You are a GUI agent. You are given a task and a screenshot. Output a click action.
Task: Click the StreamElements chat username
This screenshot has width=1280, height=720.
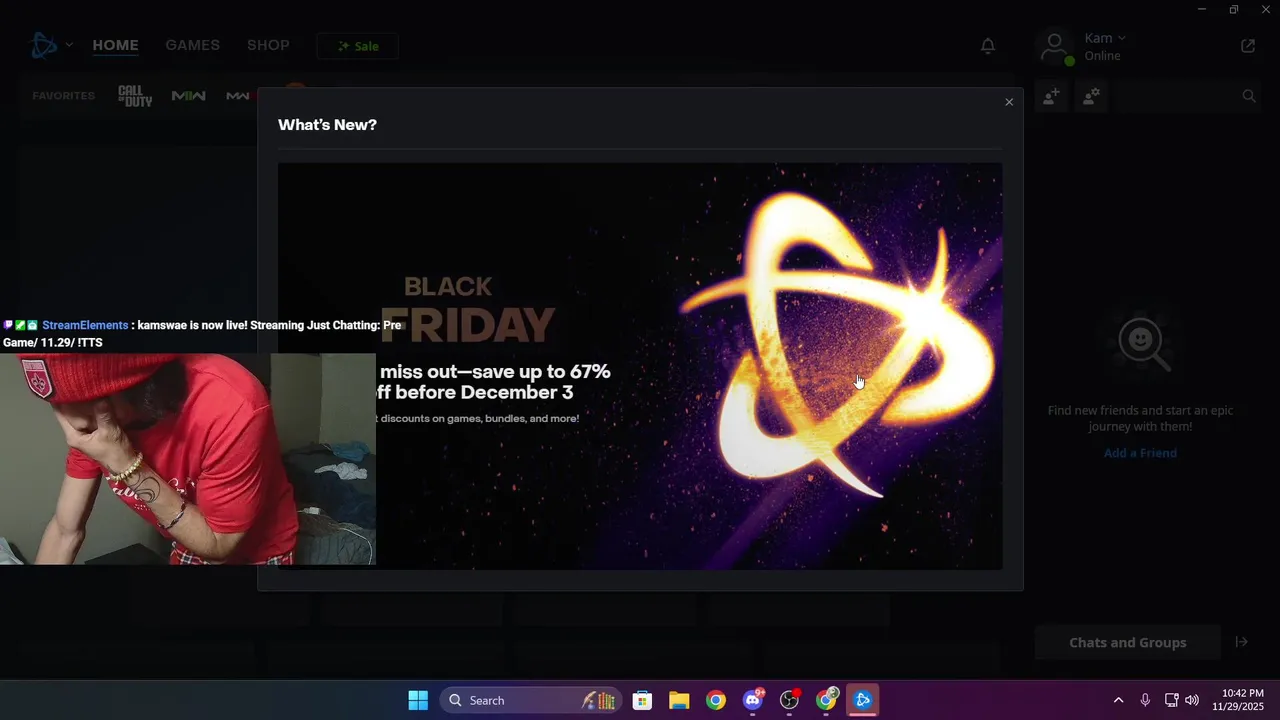tap(85, 325)
